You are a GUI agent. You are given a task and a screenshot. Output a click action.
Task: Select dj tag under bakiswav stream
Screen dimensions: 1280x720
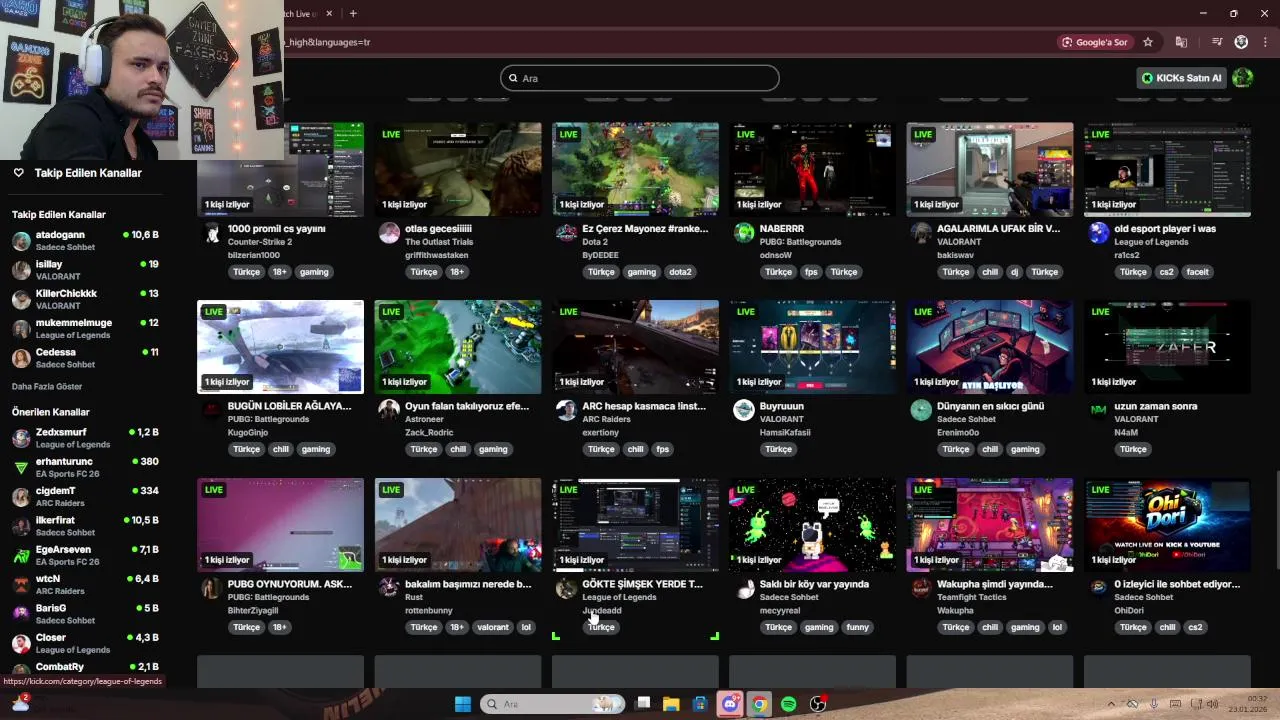1014,272
